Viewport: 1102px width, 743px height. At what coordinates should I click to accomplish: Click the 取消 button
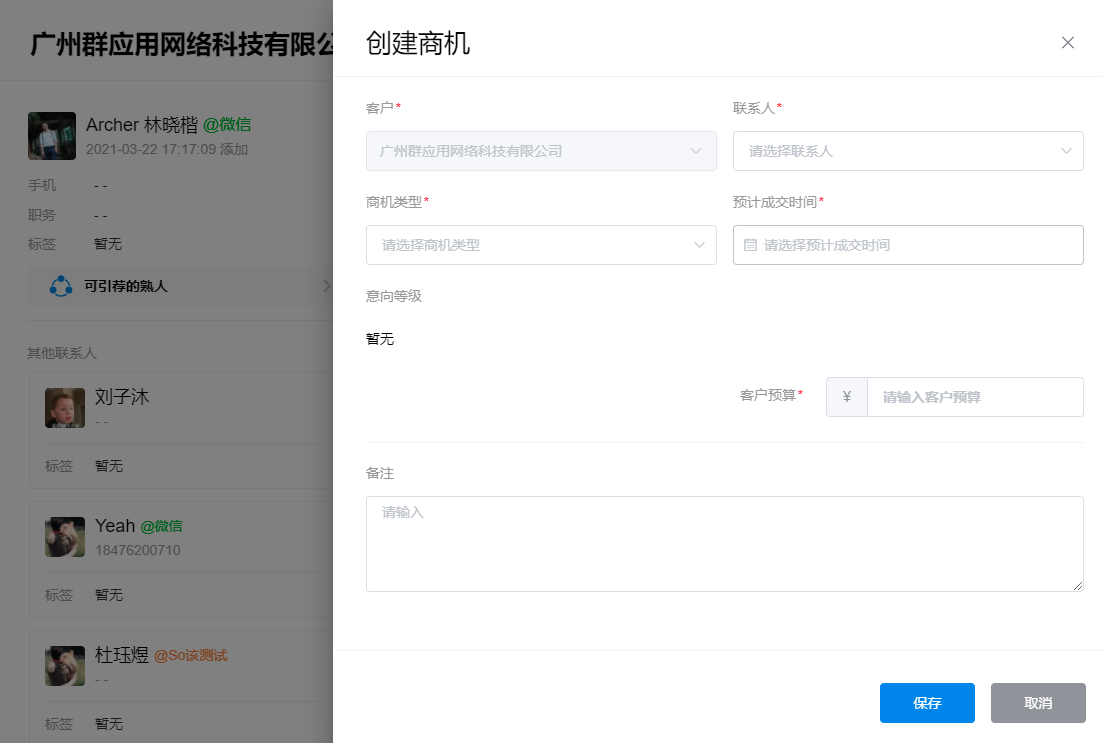click(1038, 703)
